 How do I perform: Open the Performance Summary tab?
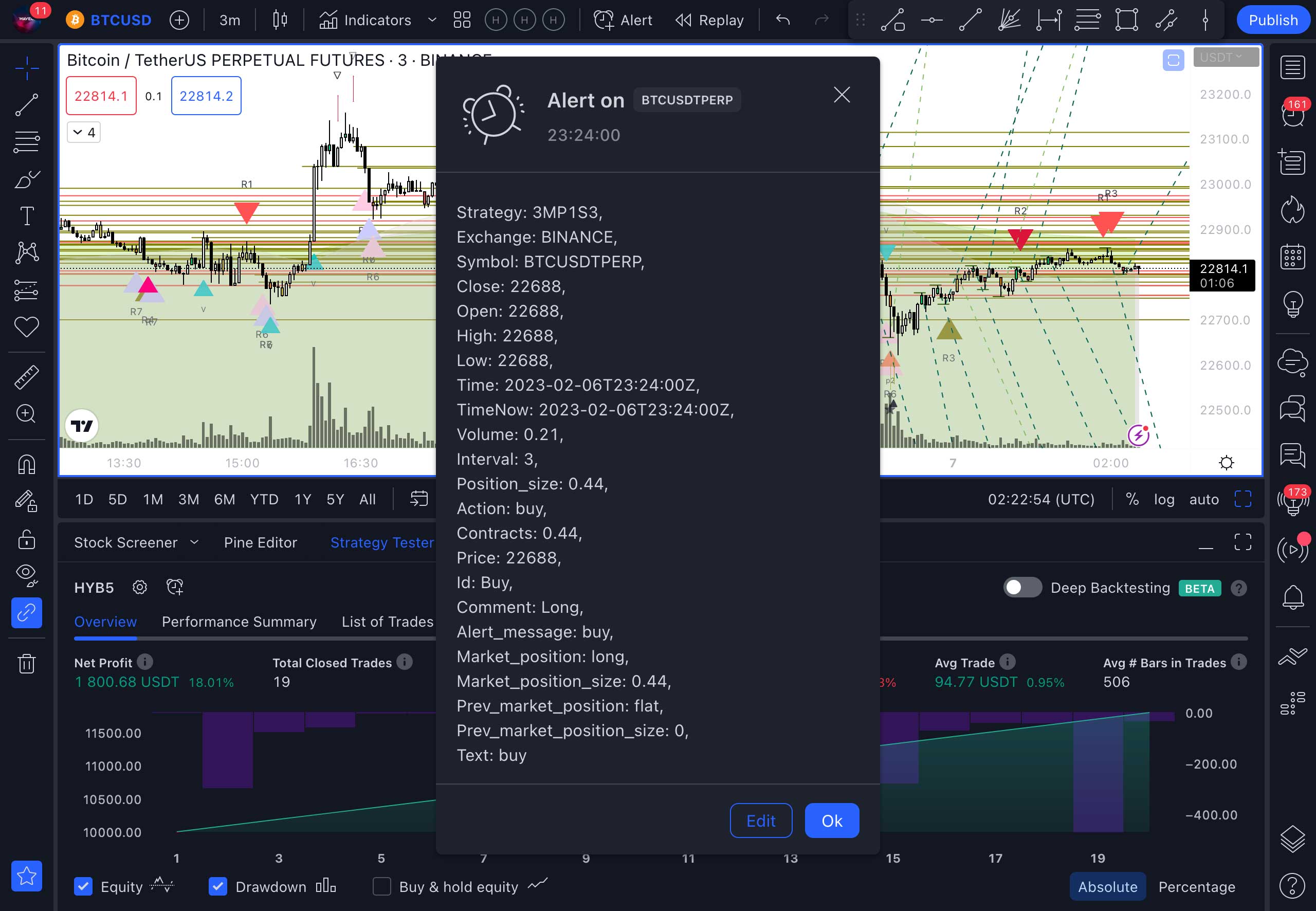pyautogui.click(x=239, y=622)
